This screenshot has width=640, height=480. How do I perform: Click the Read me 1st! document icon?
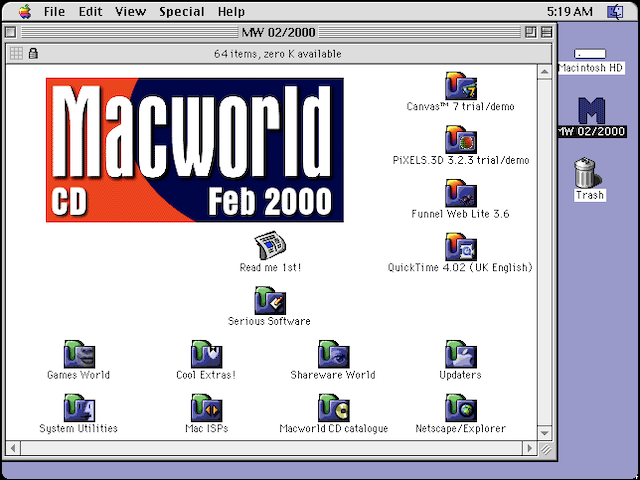coord(270,245)
